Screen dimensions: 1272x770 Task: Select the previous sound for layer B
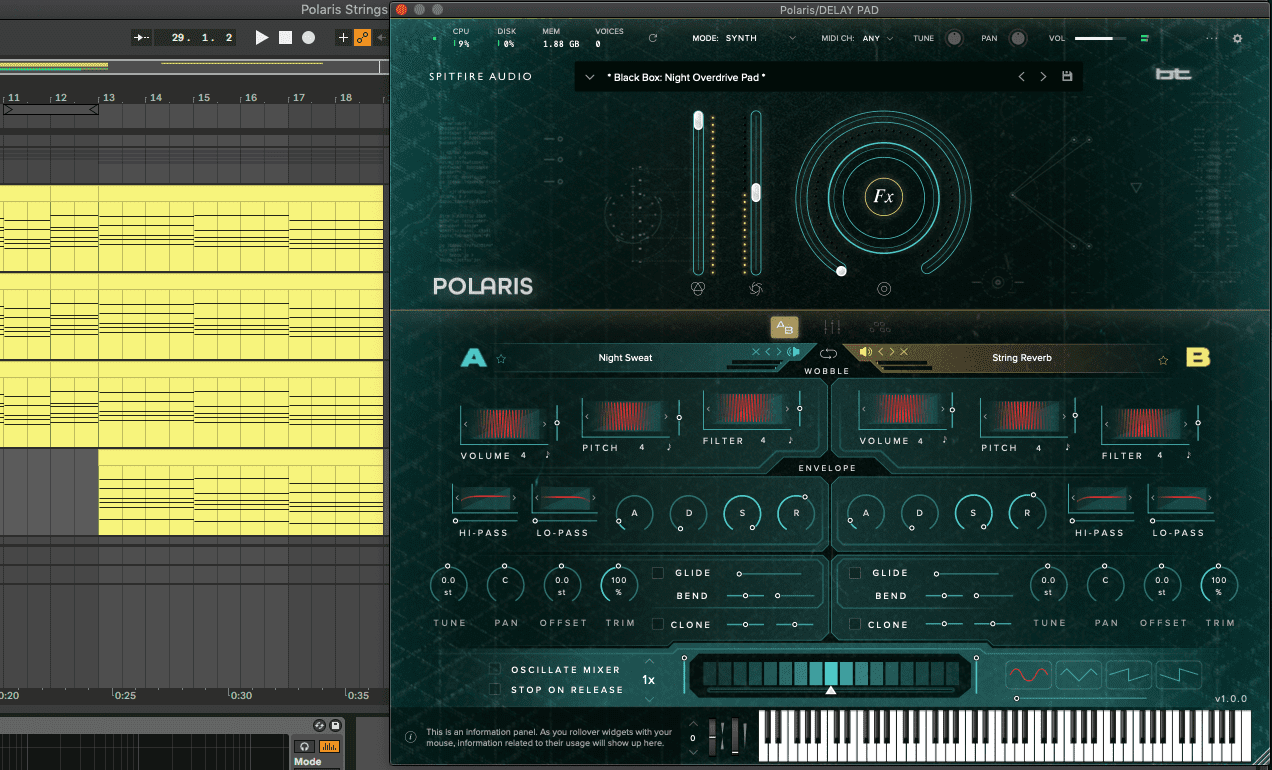(880, 352)
